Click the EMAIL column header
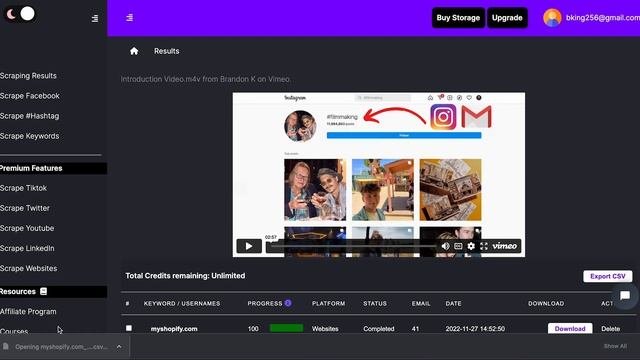640x360 pixels. point(421,304)
